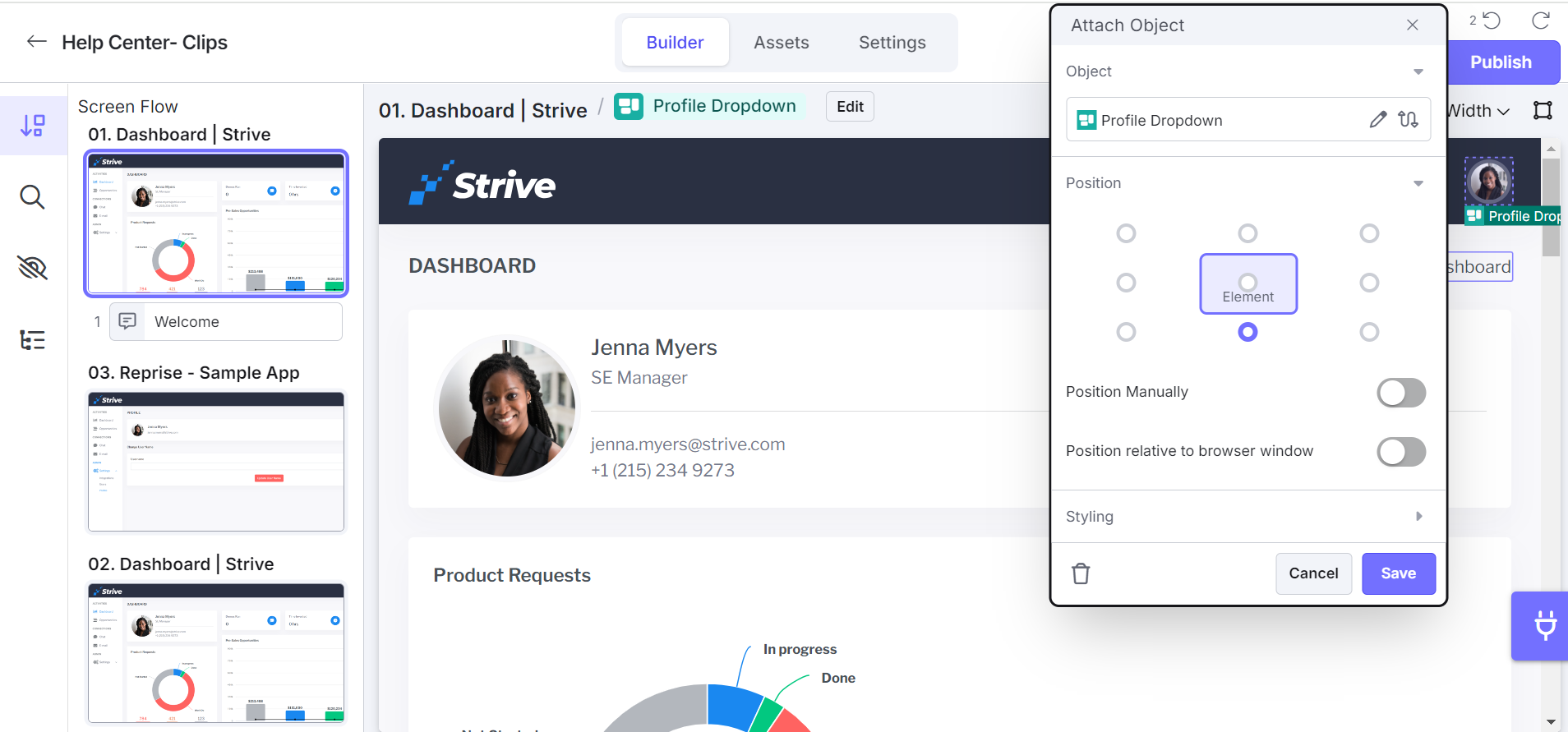Click Jenna Myers profile photo
The height and width of the screenshot is (732, 1568).
tap(507, 407)
